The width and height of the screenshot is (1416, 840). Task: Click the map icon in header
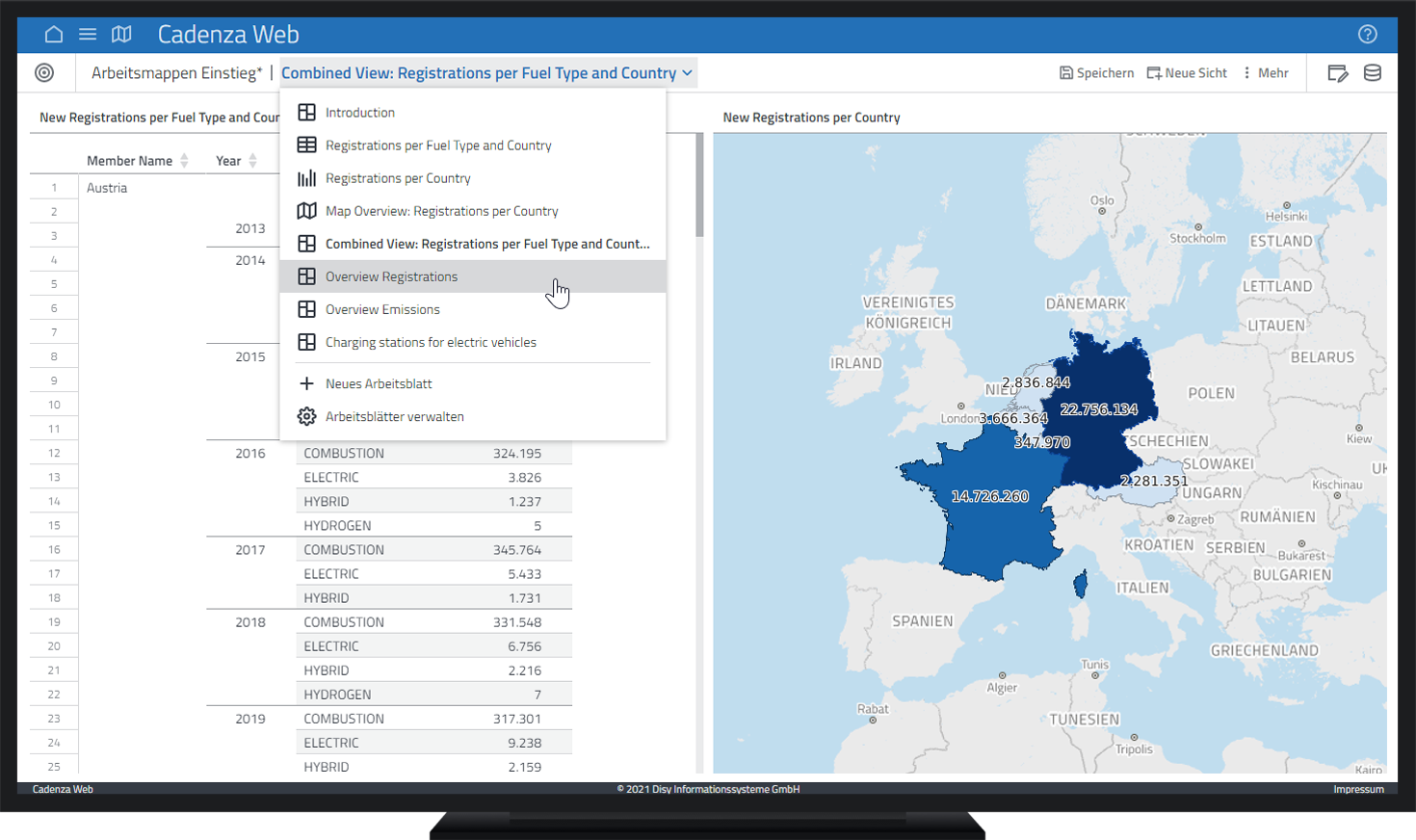pos(121,35)
